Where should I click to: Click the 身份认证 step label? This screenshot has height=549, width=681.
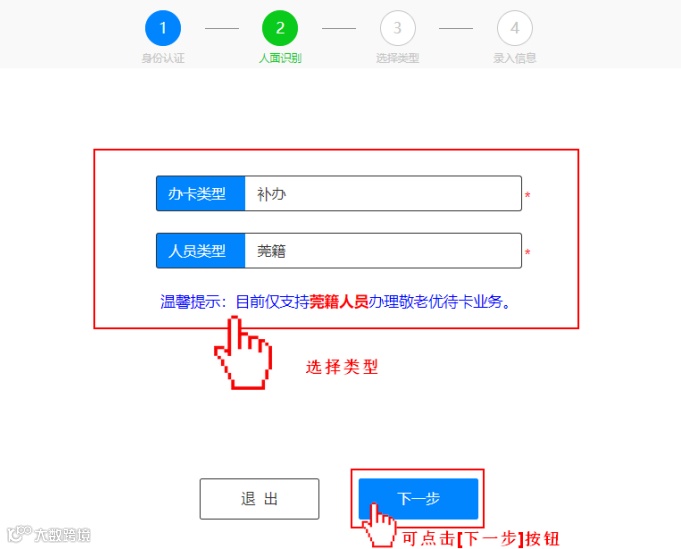(x=163, y=58)
